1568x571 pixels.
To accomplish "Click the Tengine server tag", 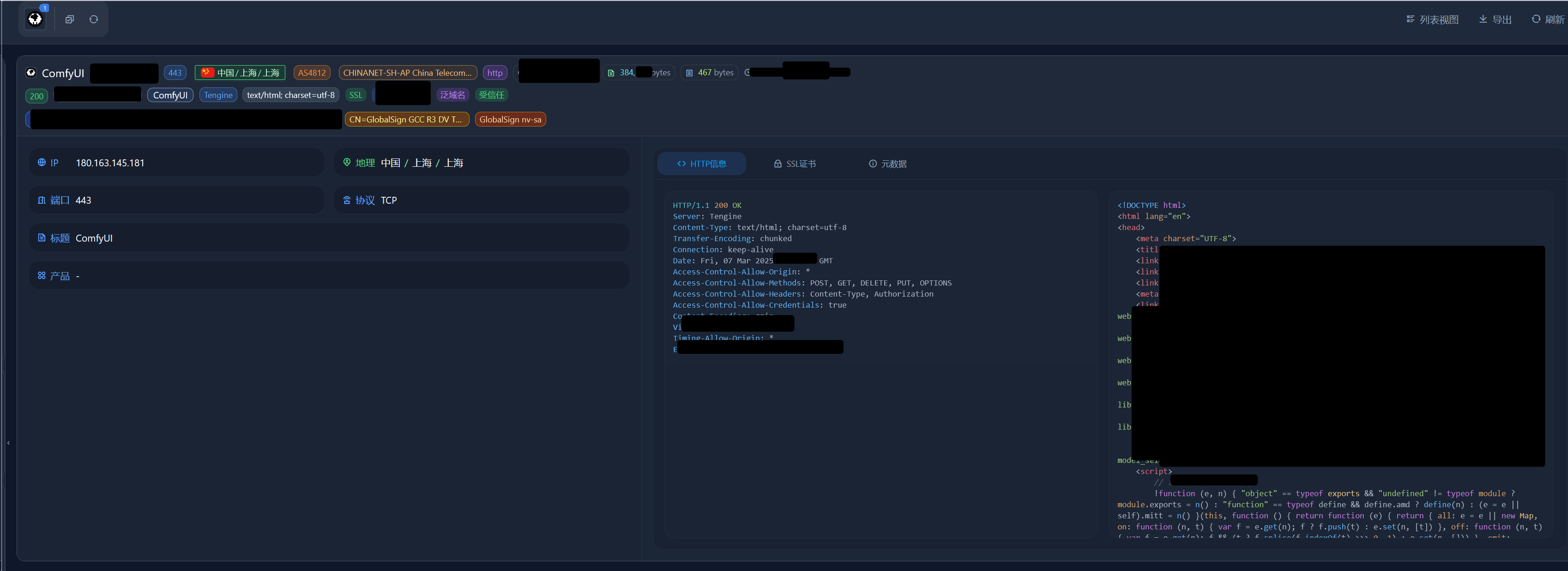I will pos(218,96).
